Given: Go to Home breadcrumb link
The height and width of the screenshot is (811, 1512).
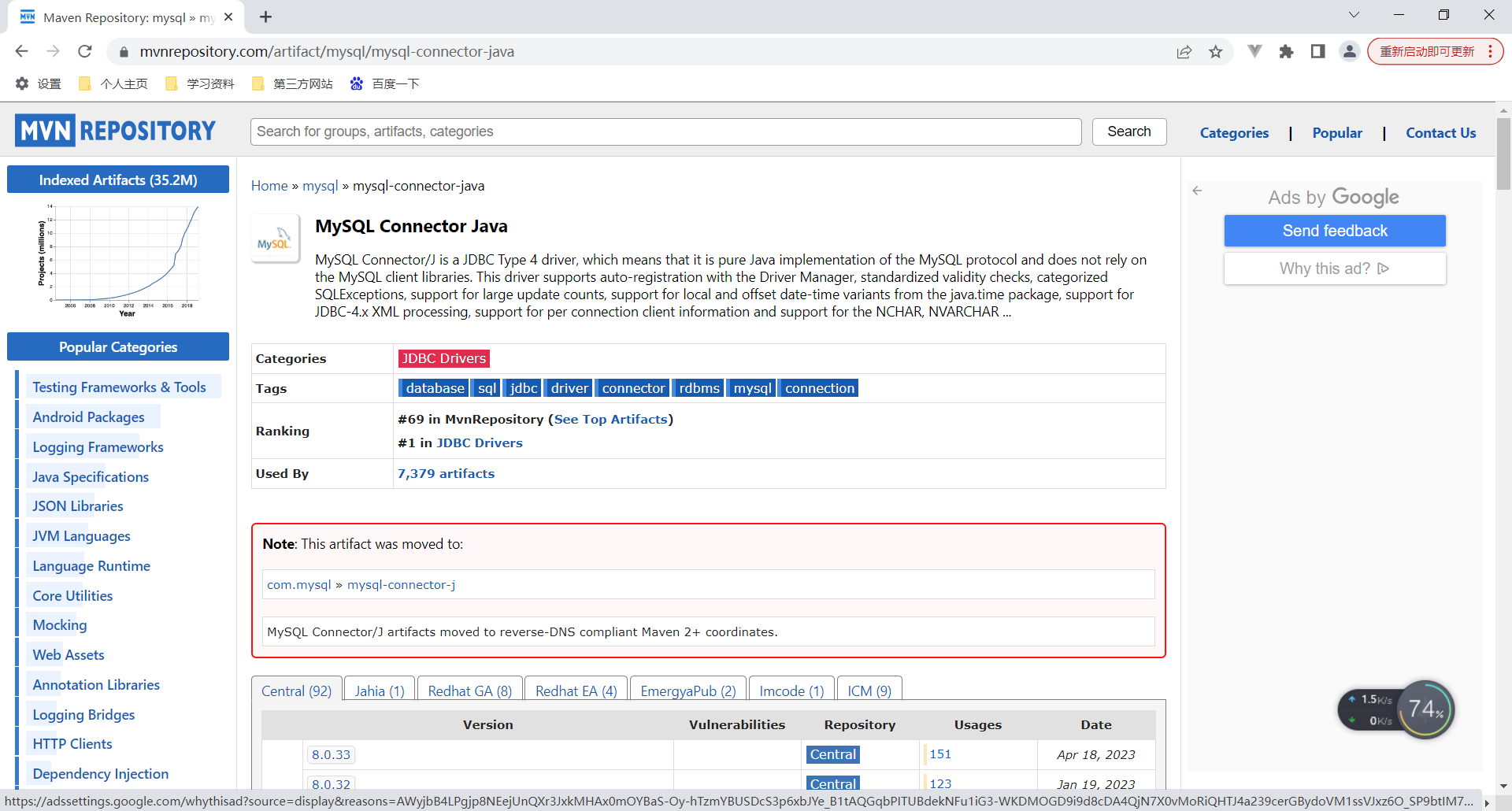Looking at the screenshot, I should click(269, 186).
